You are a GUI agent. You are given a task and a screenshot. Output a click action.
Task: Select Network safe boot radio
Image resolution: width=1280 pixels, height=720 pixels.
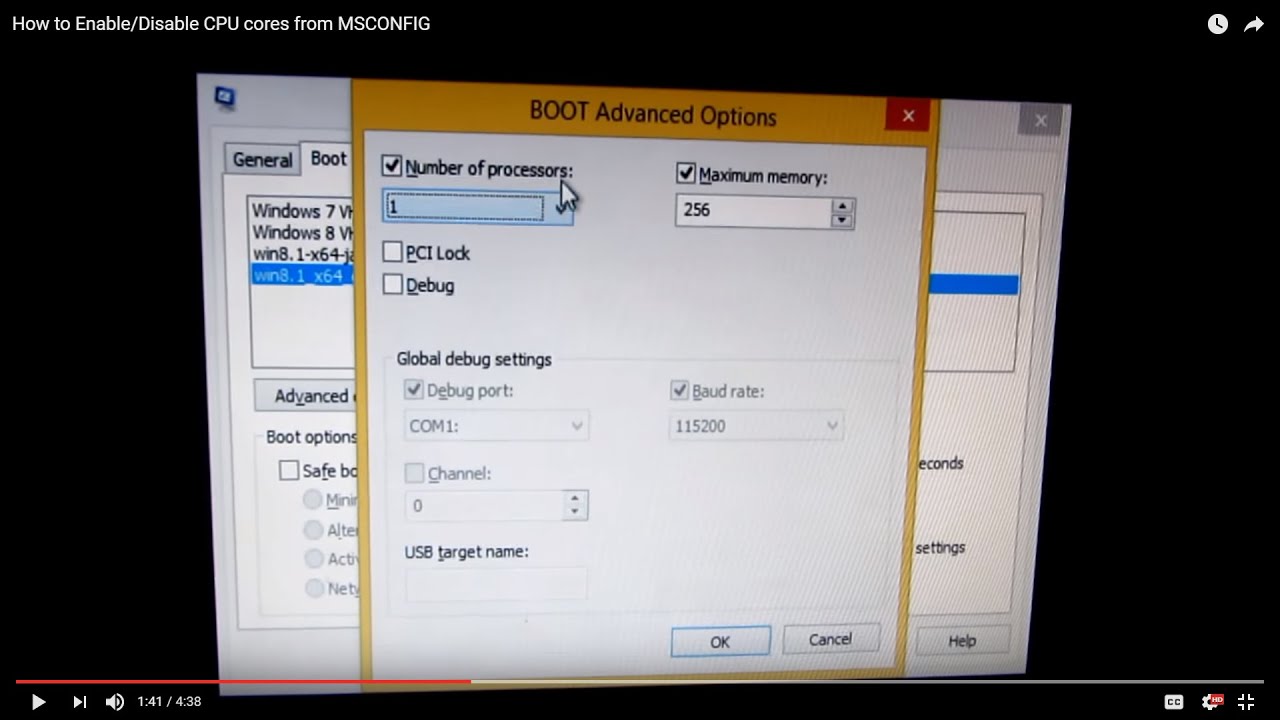click(x=315, y=588)
